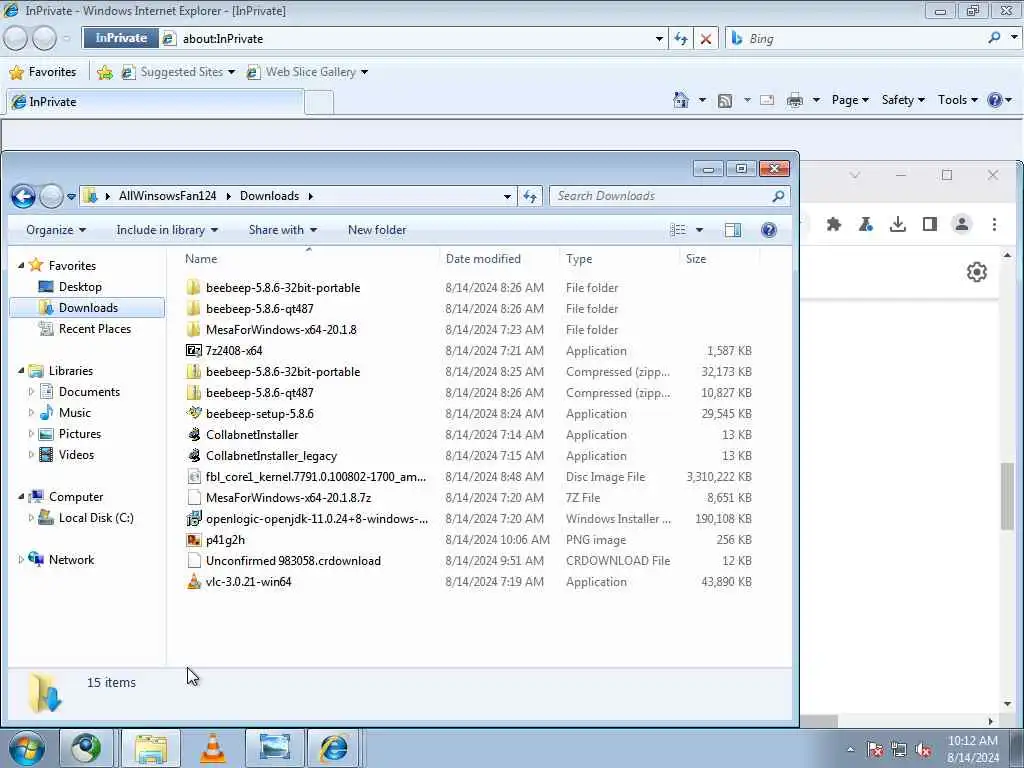1024x768 pixels.
Task: Click the Windows Start orb
Action: 27,748
